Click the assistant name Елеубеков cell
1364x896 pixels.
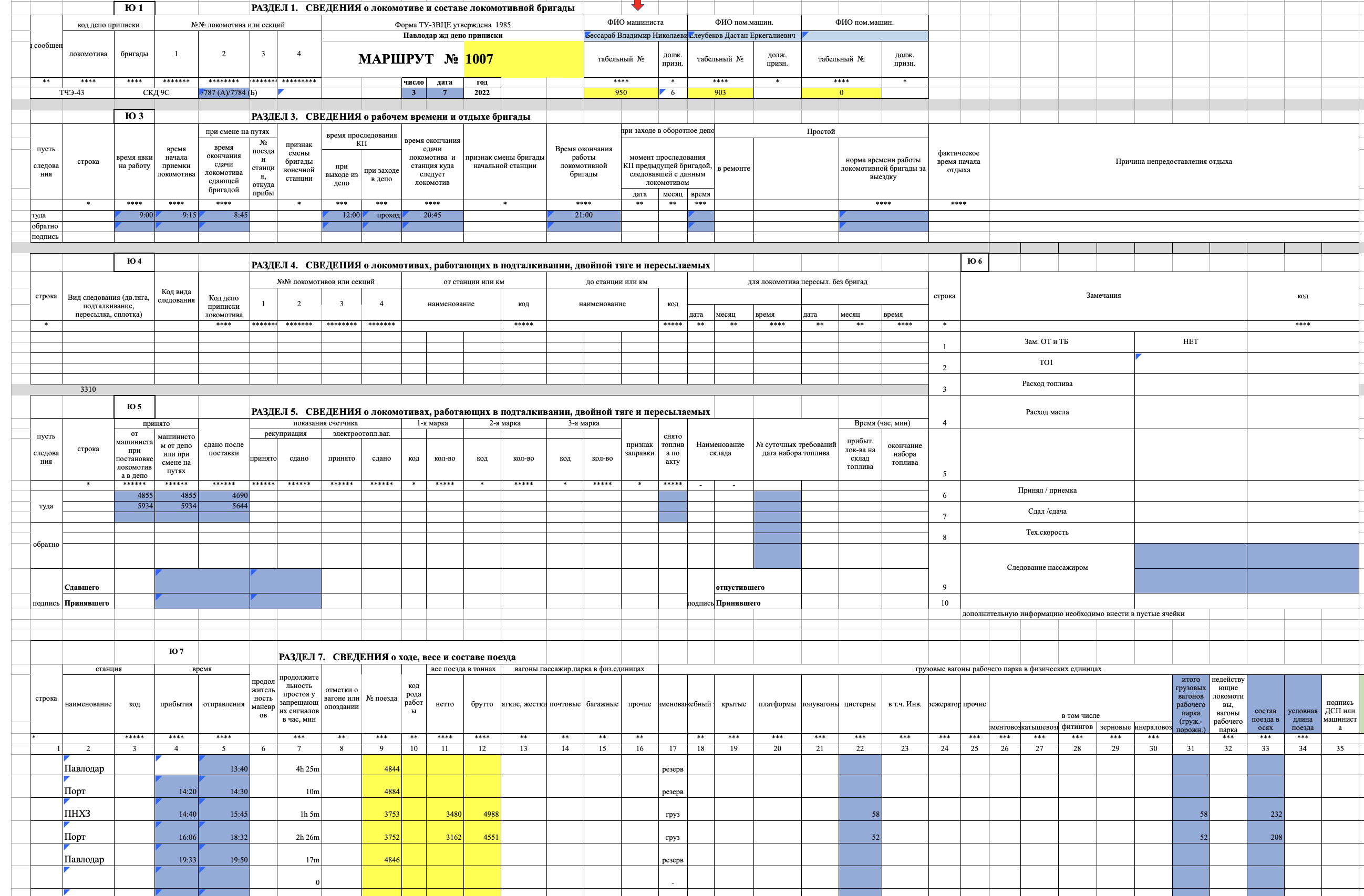tap(743, 36)
